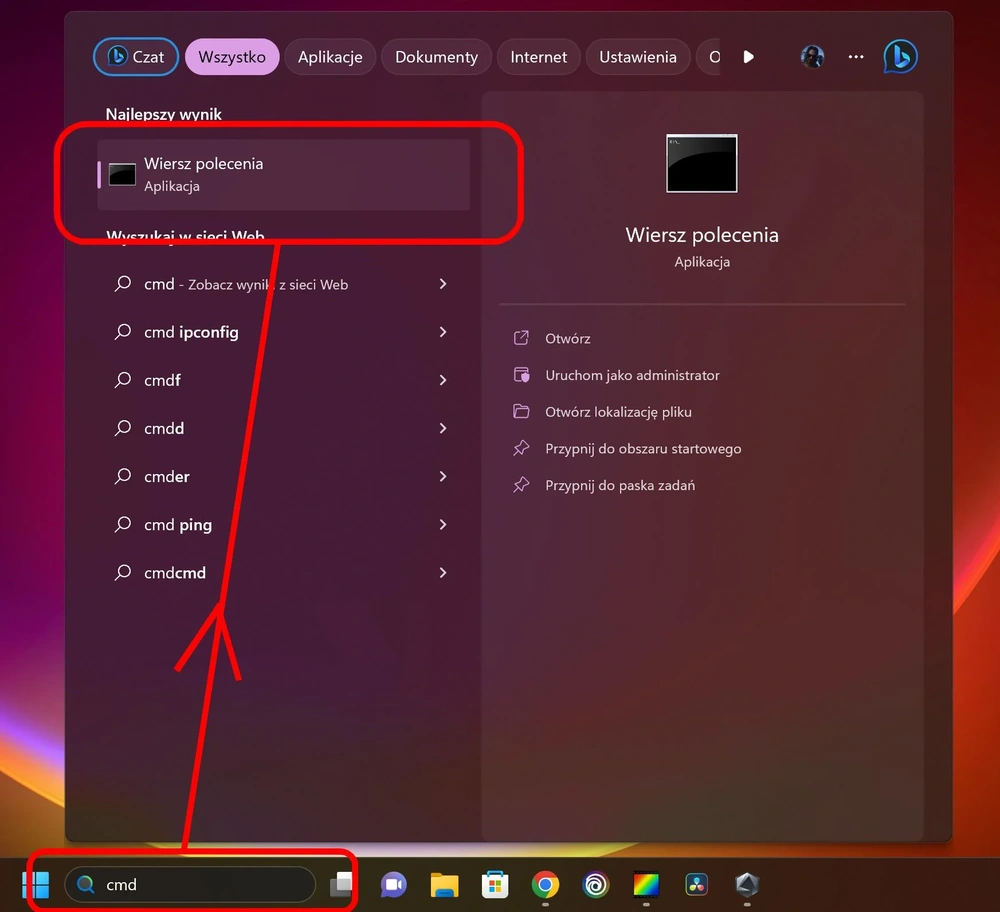
Task: Expand the 'cmdd' chevron
Action: coord(443,428)
